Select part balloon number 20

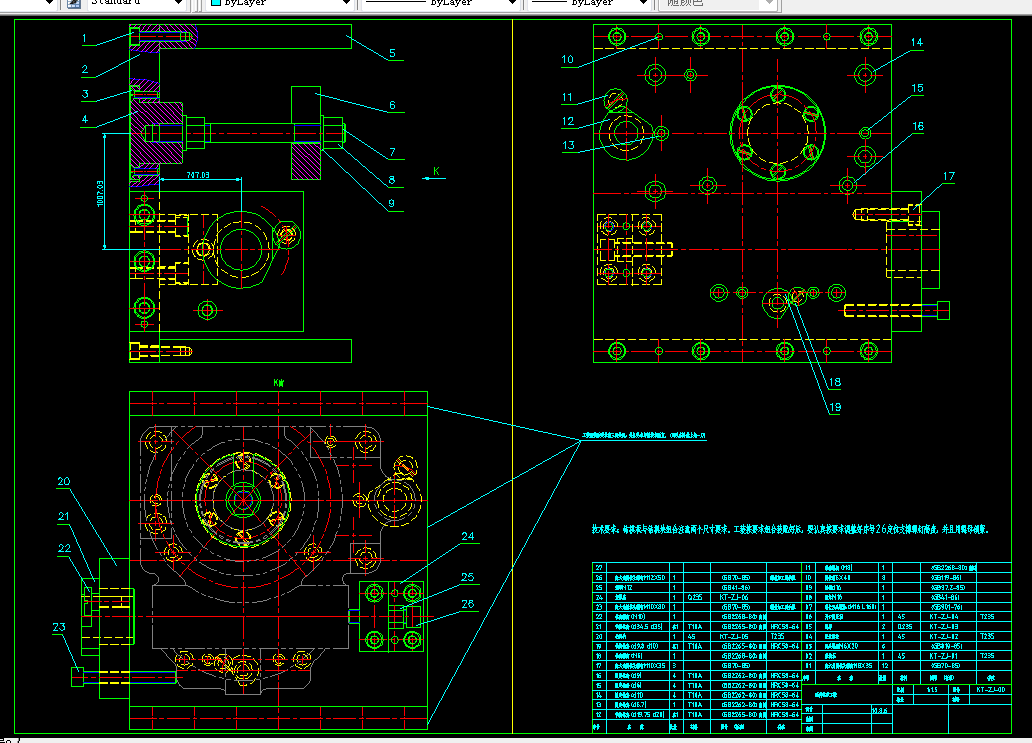click(x=64, y=481)
